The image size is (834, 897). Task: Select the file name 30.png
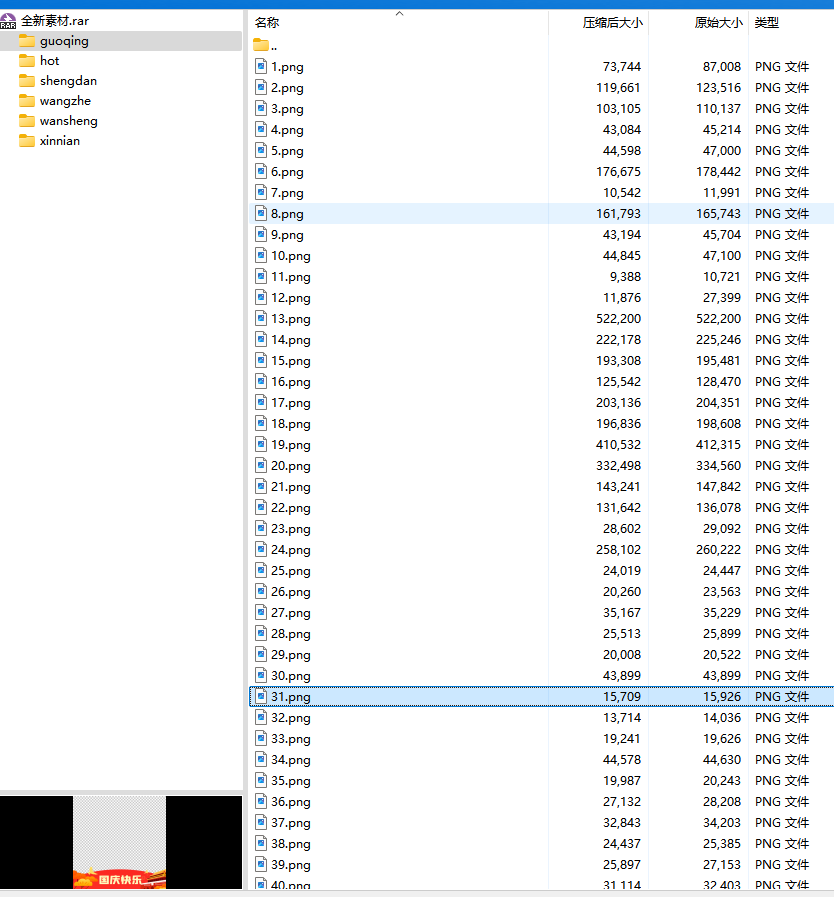point(291,676)
